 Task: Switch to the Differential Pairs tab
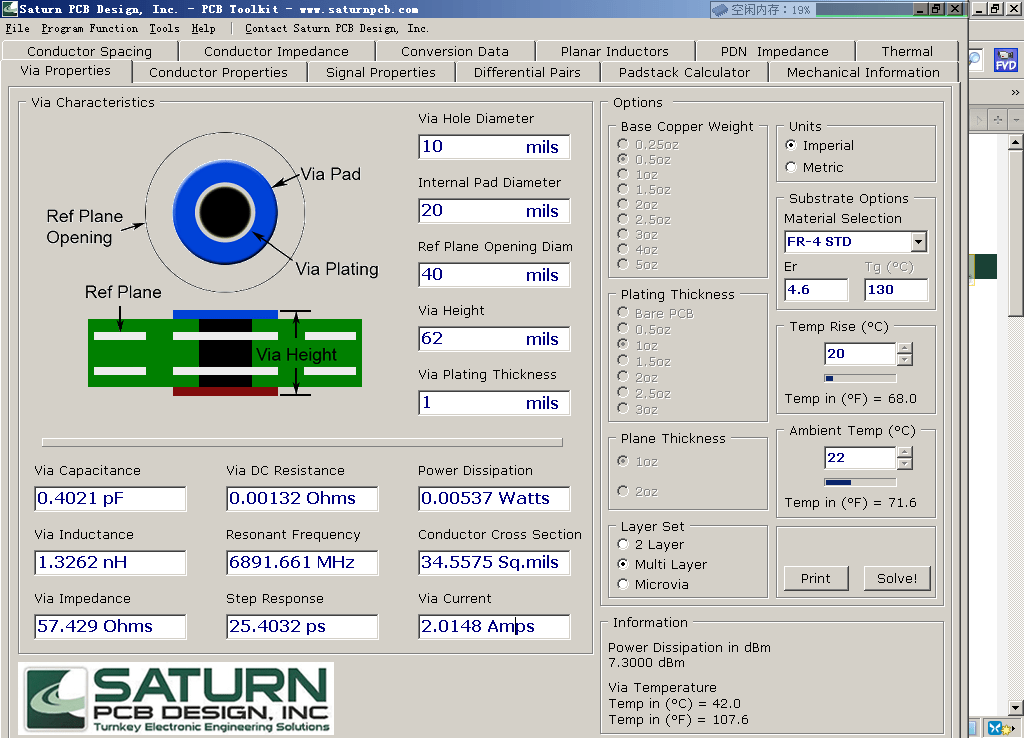pos(527,72)
